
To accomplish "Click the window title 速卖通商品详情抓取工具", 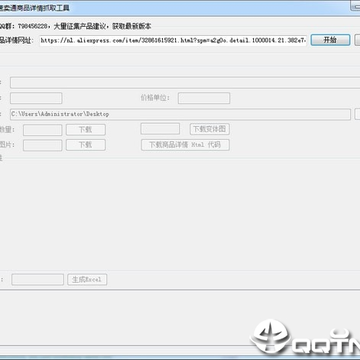I will pyautogui.click(x=35, y=8).
